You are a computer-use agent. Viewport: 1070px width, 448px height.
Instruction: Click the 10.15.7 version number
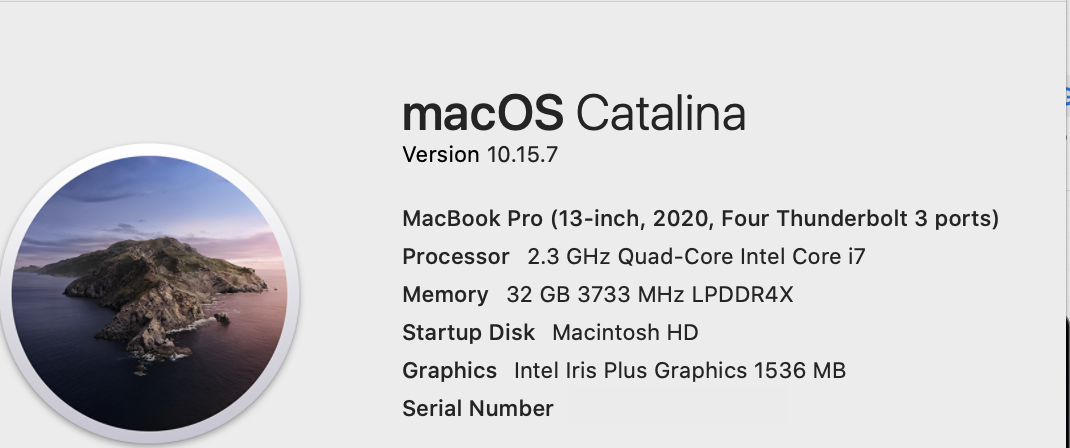pyautogui.click(x=521, y=155)
